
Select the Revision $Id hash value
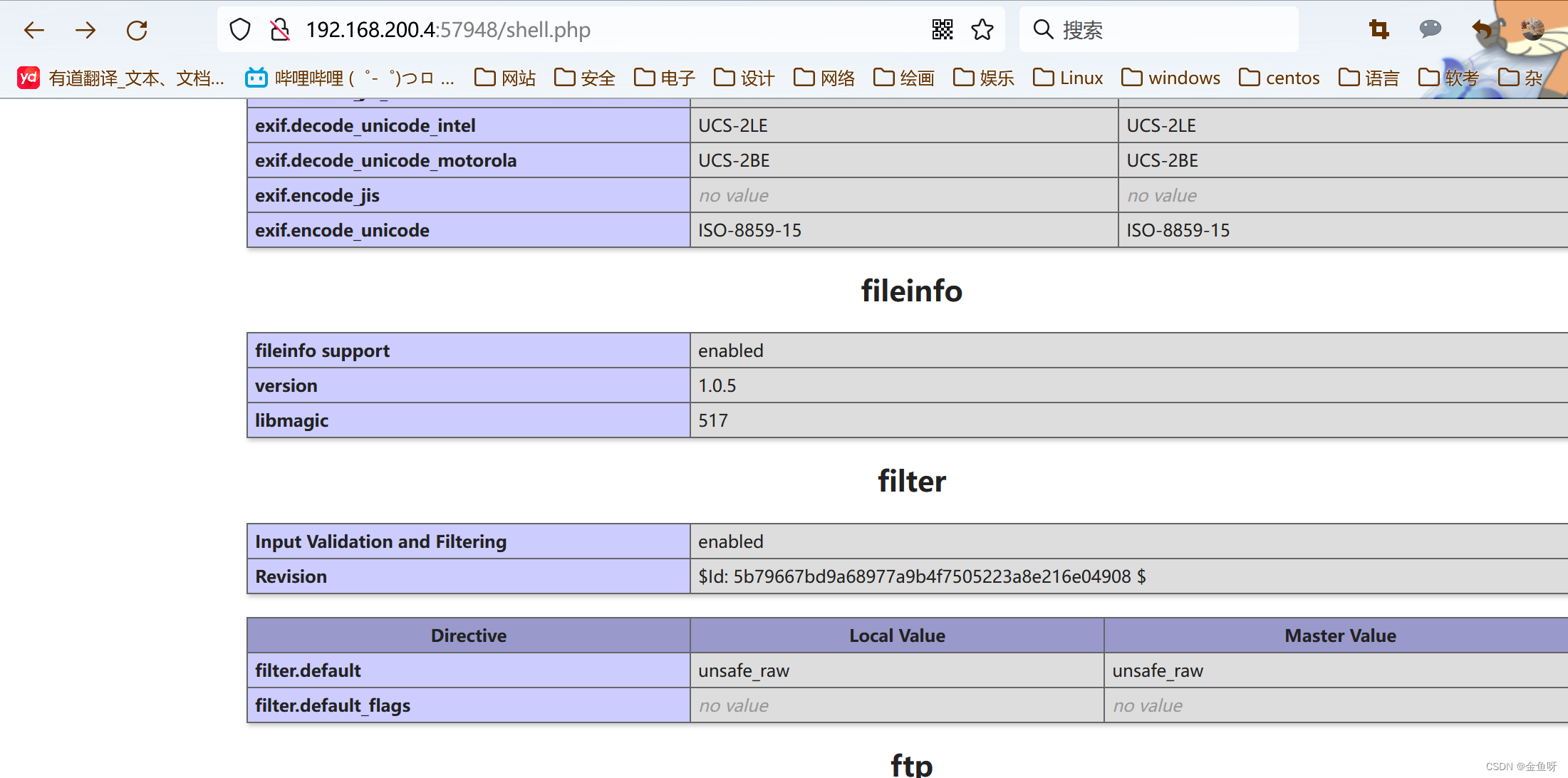(922, 576)
